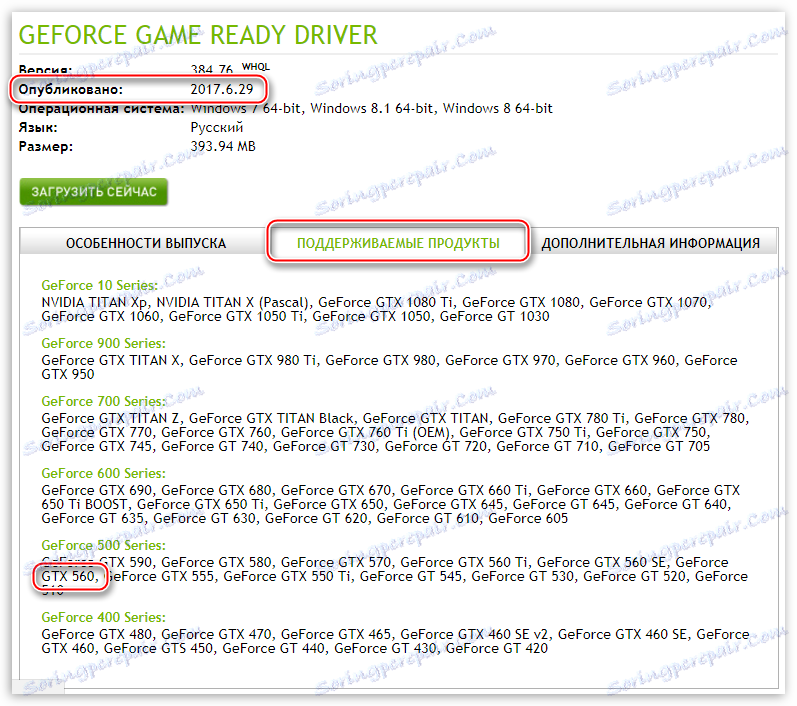Click the GEFORCE GAME READY DRIVER heading
This screenshot has width=797, height=706.
click(x=198, y=35)
